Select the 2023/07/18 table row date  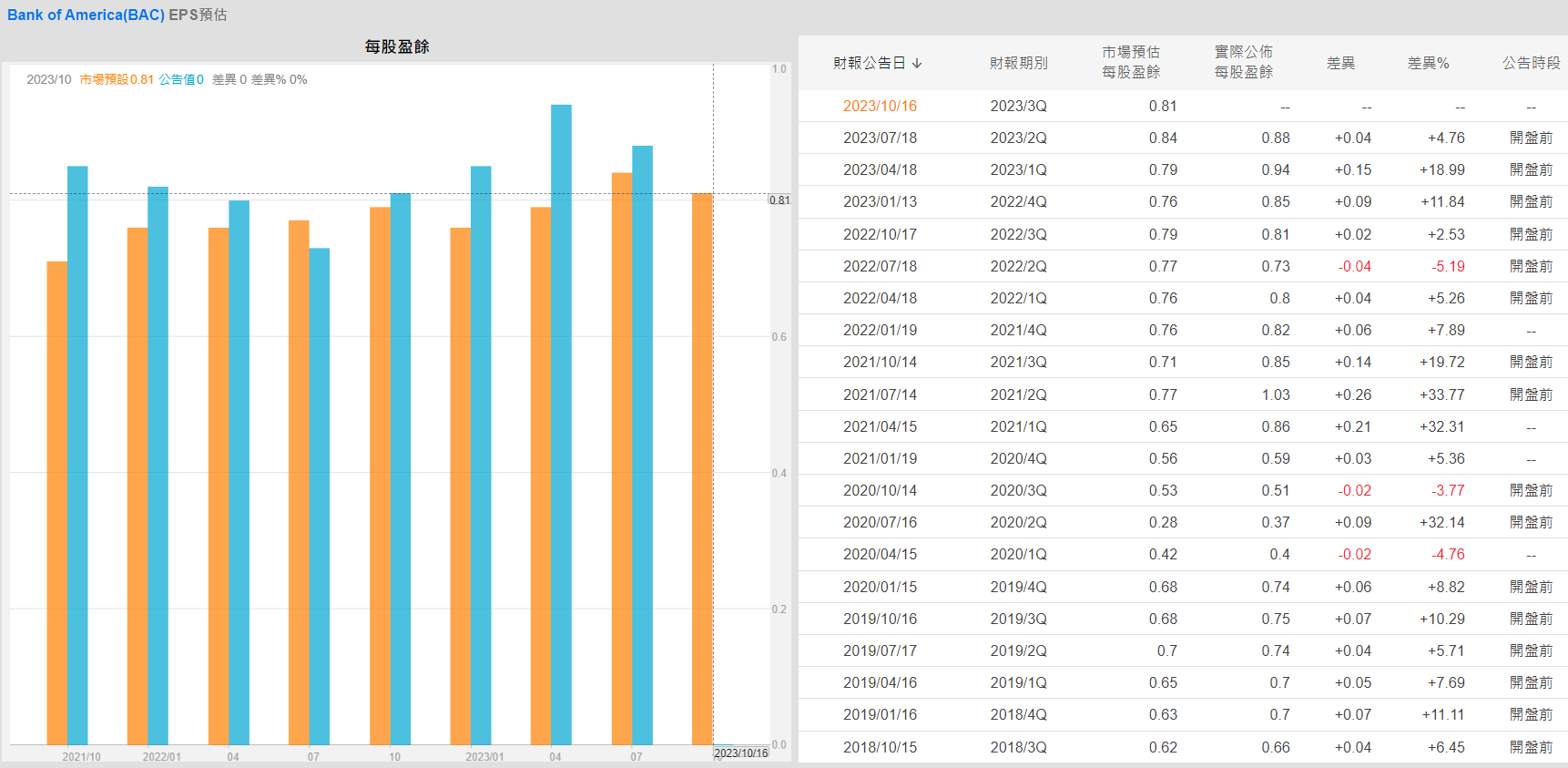coord(879,138)
